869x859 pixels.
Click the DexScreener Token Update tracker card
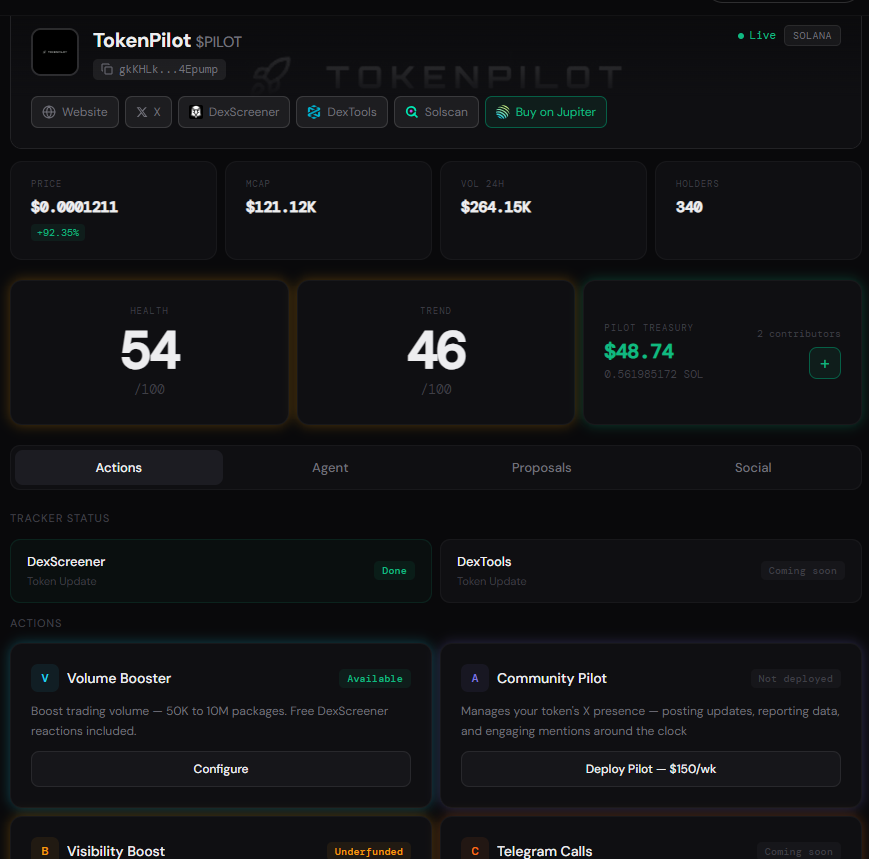(221, 571)
